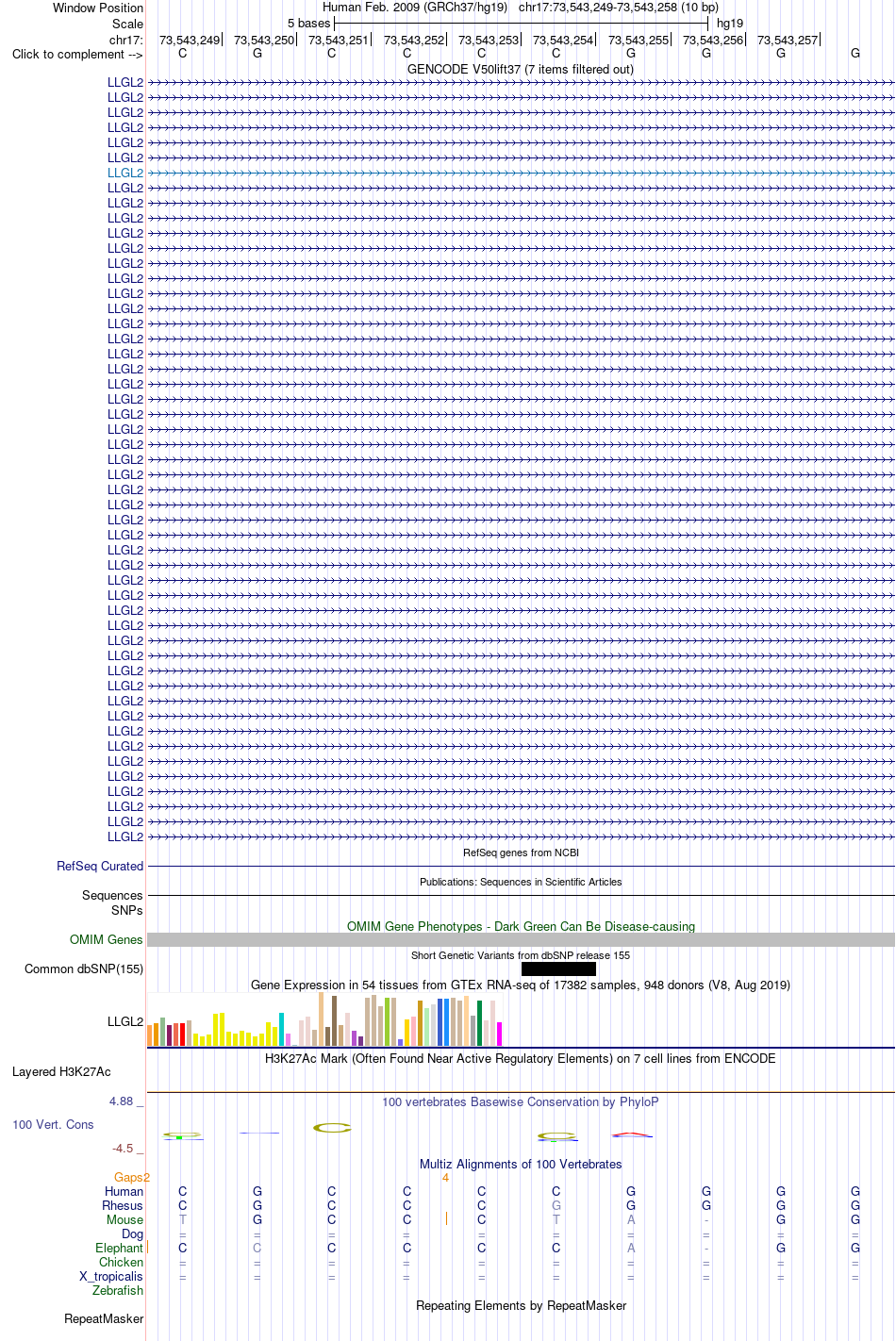The image size is (896, 1341).
Task: Select the Mouse alignment row label
Action: click(x=124, y=1219)
